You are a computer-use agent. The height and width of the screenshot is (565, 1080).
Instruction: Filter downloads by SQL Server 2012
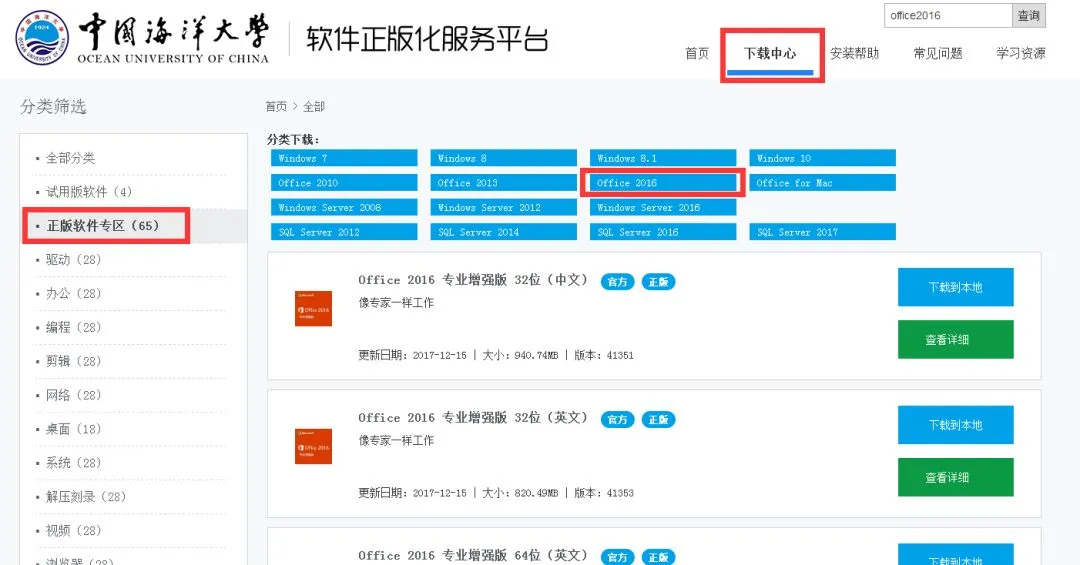coord(344,232)
